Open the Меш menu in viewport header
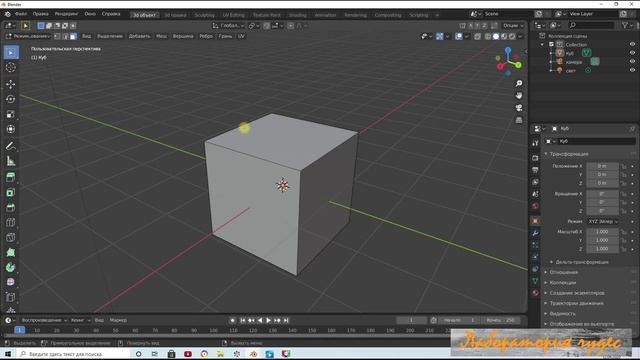Image resolution: width=640 pixels, height=360 pixels. (161, 36)
